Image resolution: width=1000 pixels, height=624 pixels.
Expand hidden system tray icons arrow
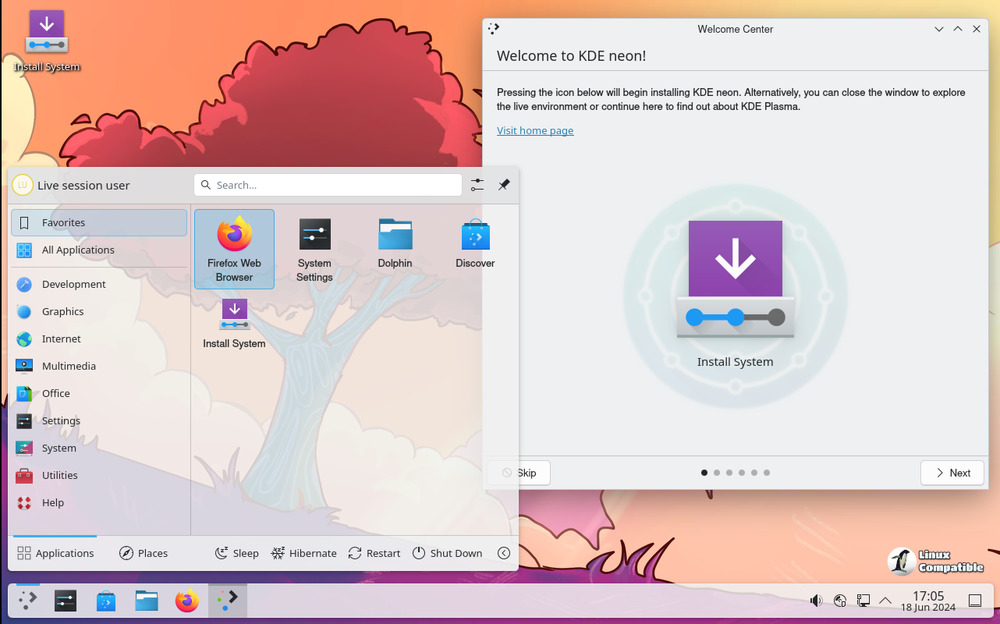pos(885,600)
